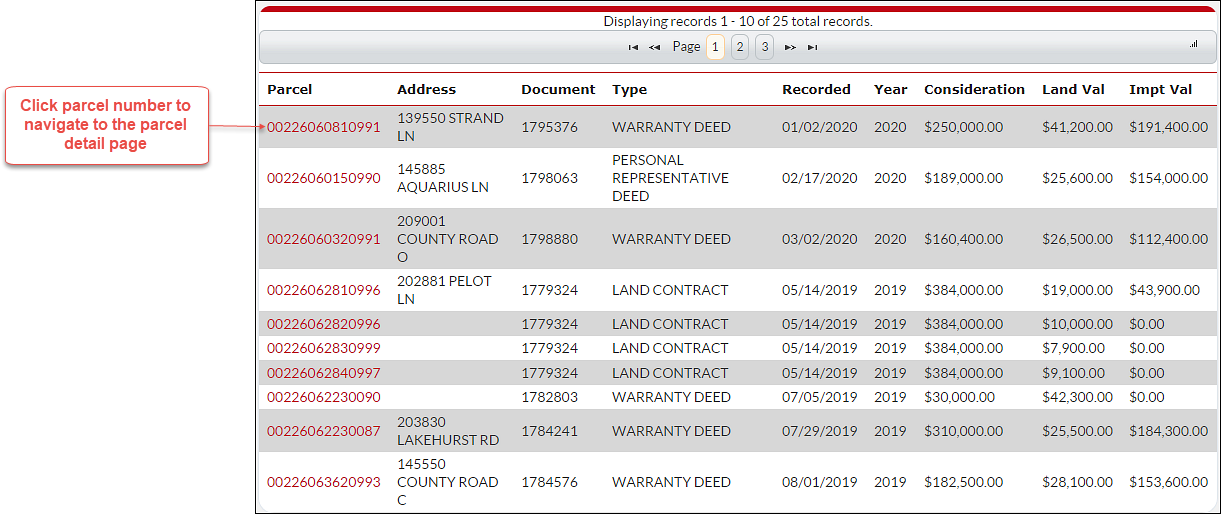The width and height of the screenshot is (1221, 514).
Task: Click document number 1784576
Action: tap(549, 482)
